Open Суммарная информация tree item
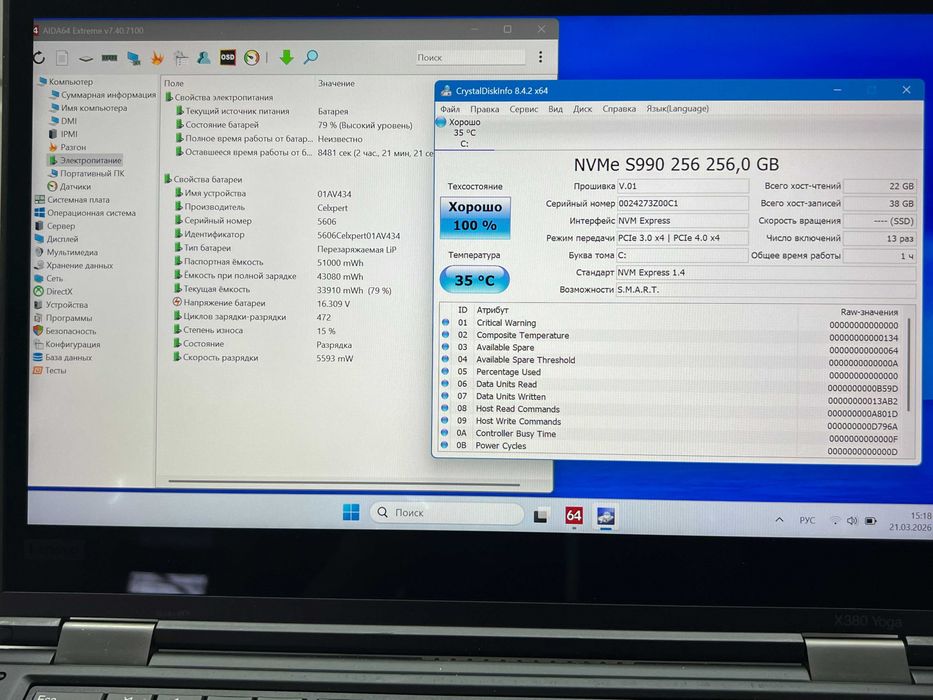This screenshot has width=933, height=700. [103, 95]
